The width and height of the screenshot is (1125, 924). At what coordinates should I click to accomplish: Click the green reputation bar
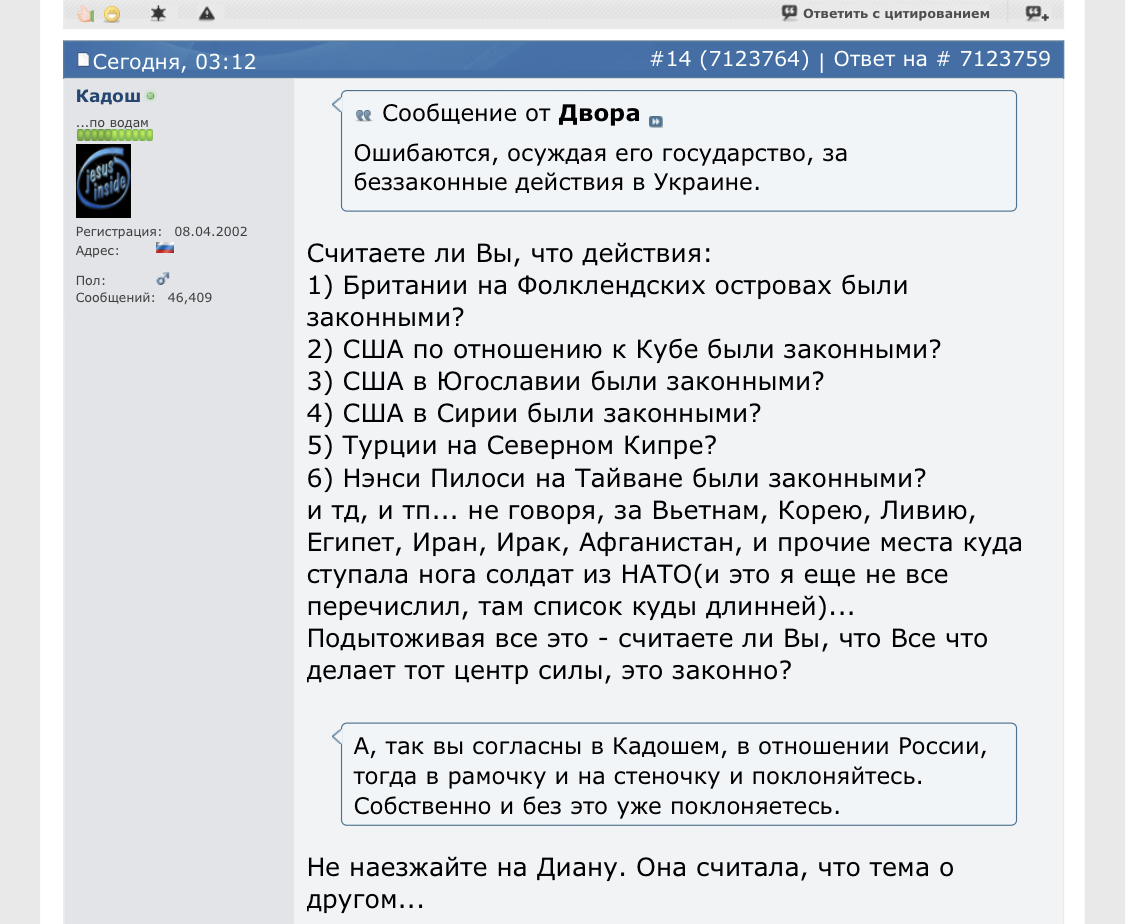114,134
